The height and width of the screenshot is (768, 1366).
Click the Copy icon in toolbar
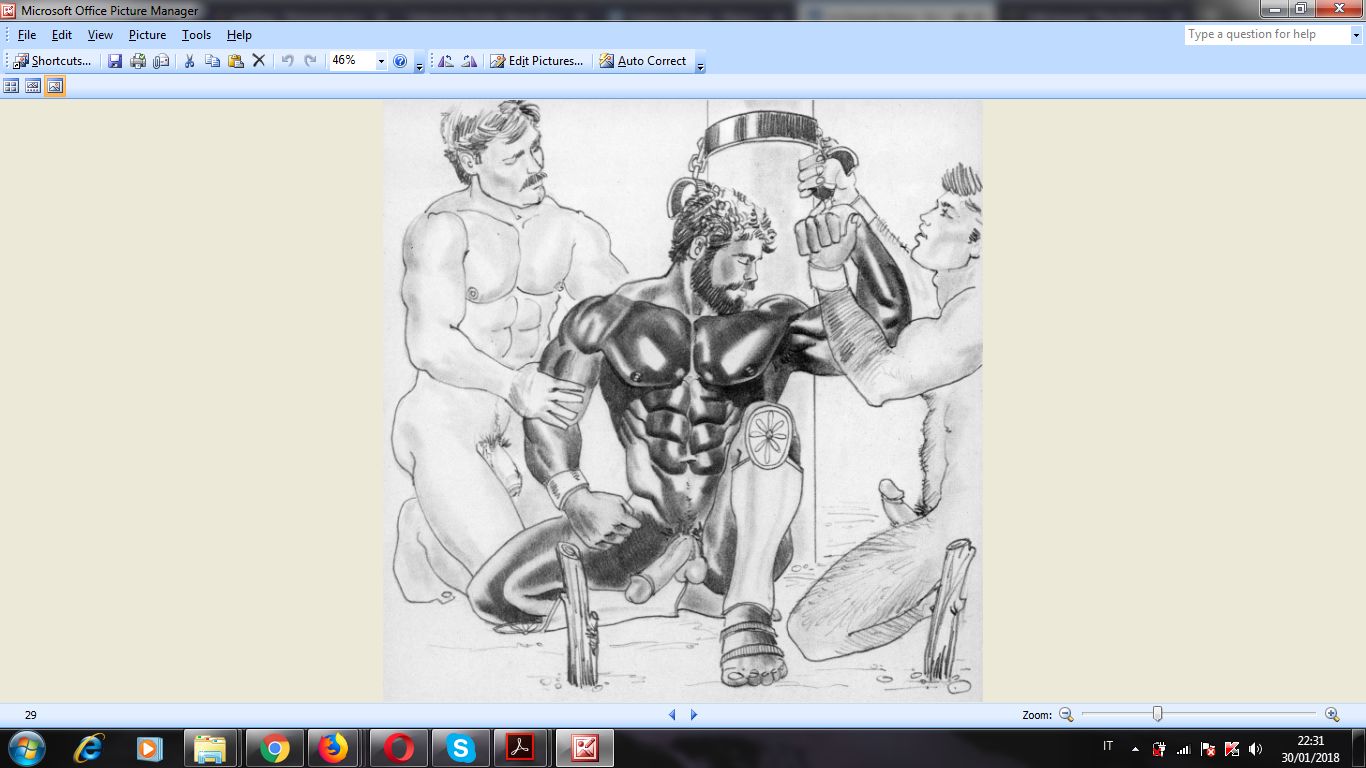212,61
